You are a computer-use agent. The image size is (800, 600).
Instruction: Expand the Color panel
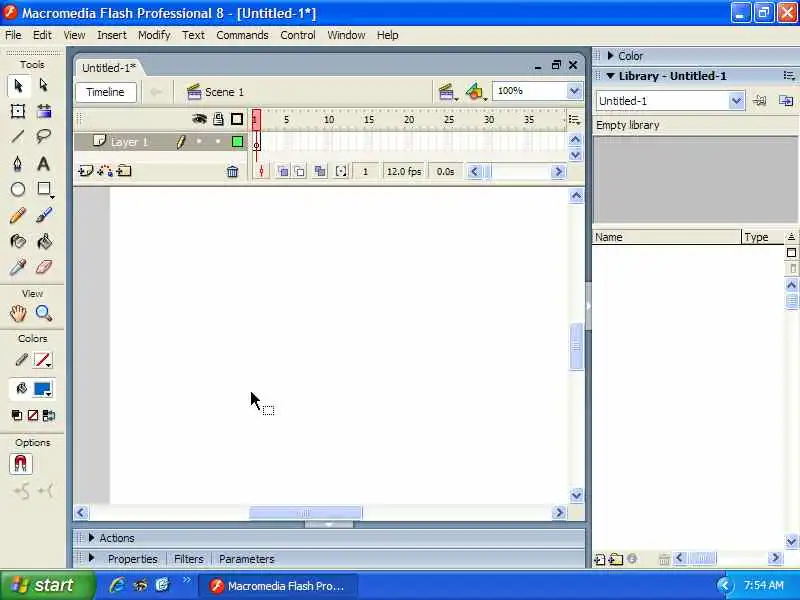(610, 56)
